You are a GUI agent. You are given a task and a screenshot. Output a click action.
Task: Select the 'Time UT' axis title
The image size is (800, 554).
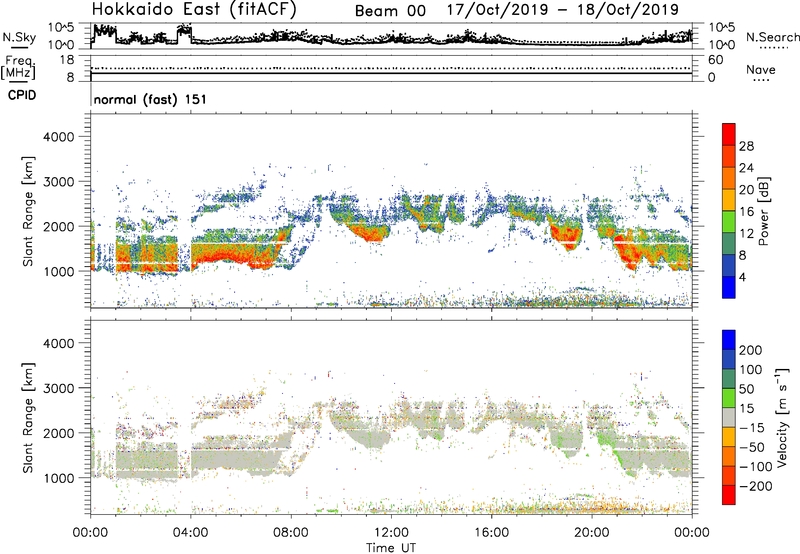(x=391, y=548)
